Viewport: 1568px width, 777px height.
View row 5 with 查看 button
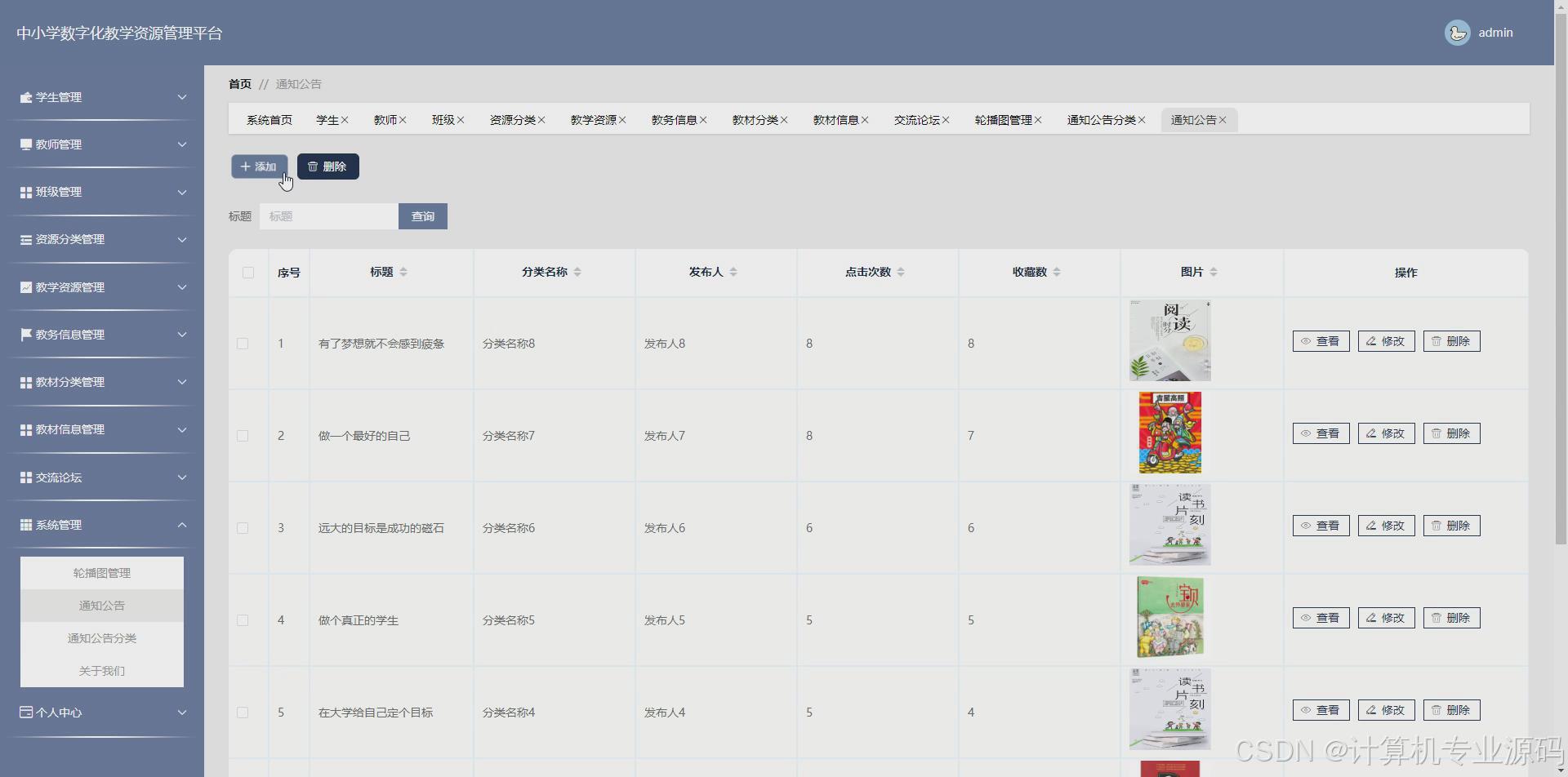(x=1321, y=710)
